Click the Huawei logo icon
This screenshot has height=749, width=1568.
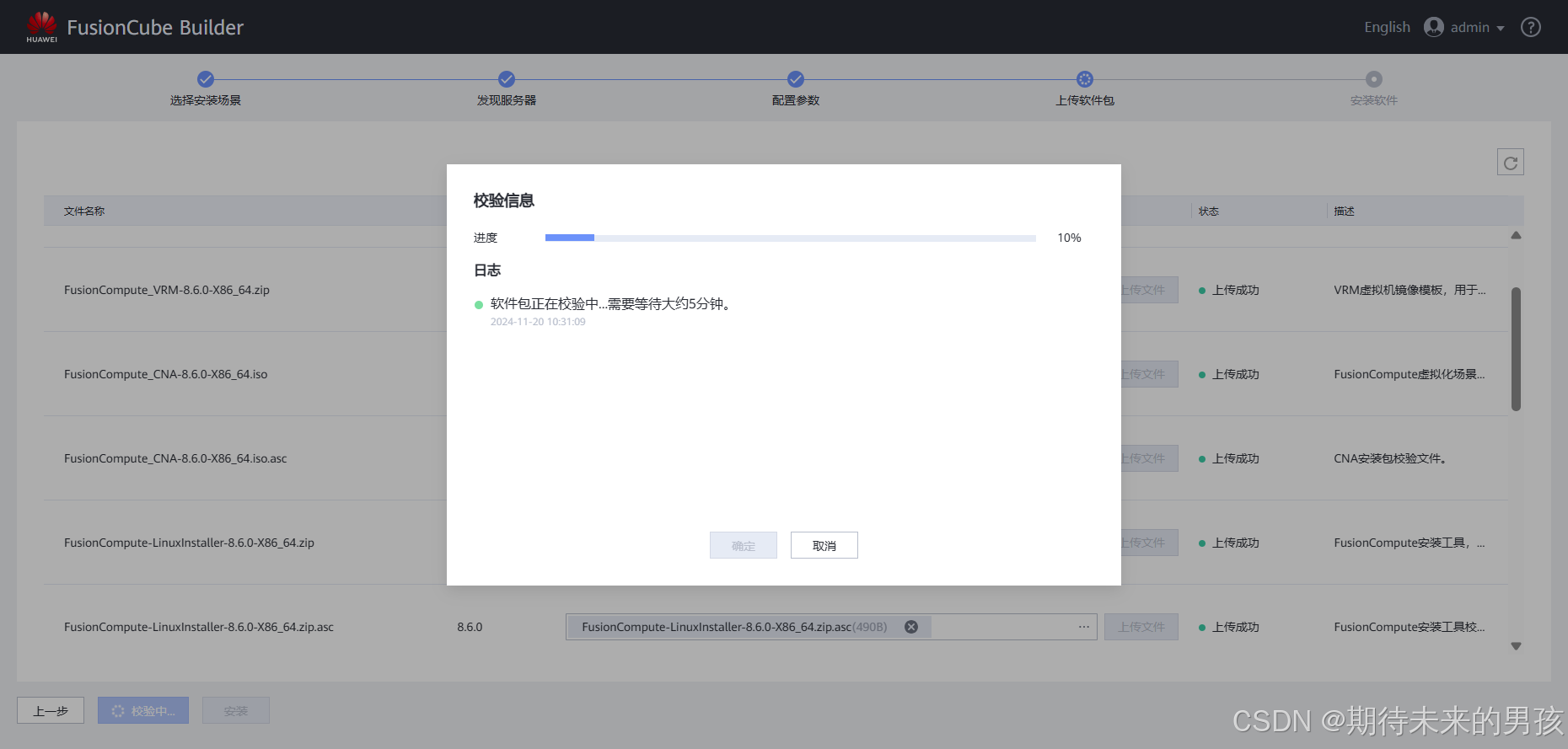click(x=41, y=27)
